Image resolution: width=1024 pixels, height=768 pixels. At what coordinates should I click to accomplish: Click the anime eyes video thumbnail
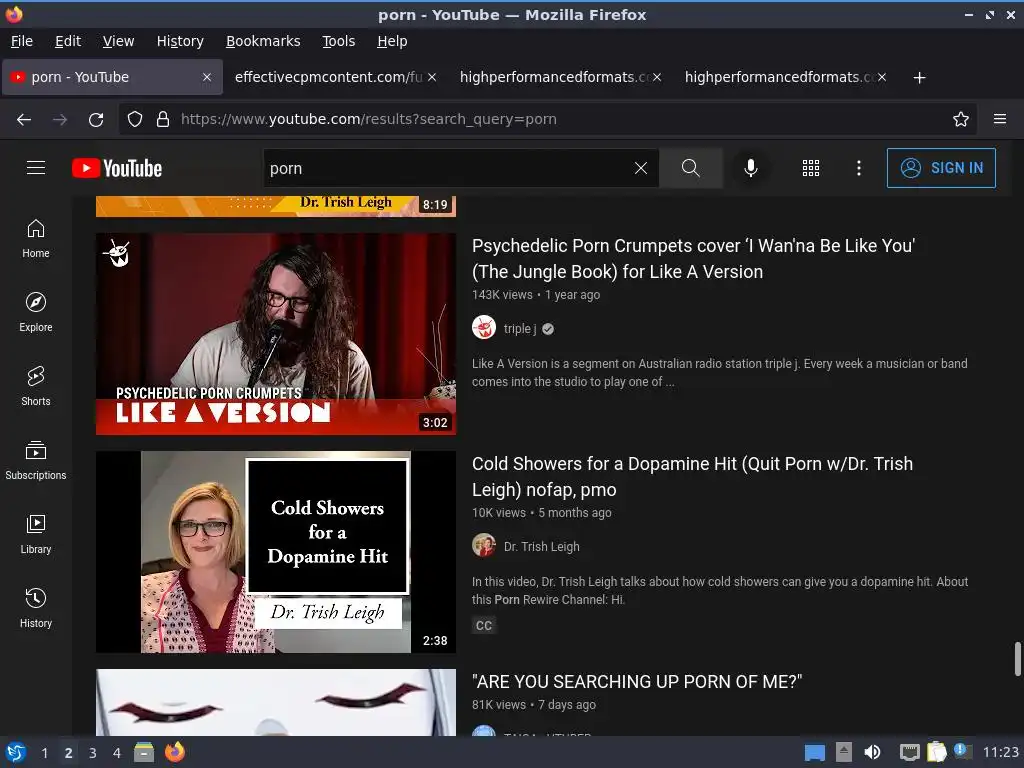pyautogui.click(x=276, y=703)
